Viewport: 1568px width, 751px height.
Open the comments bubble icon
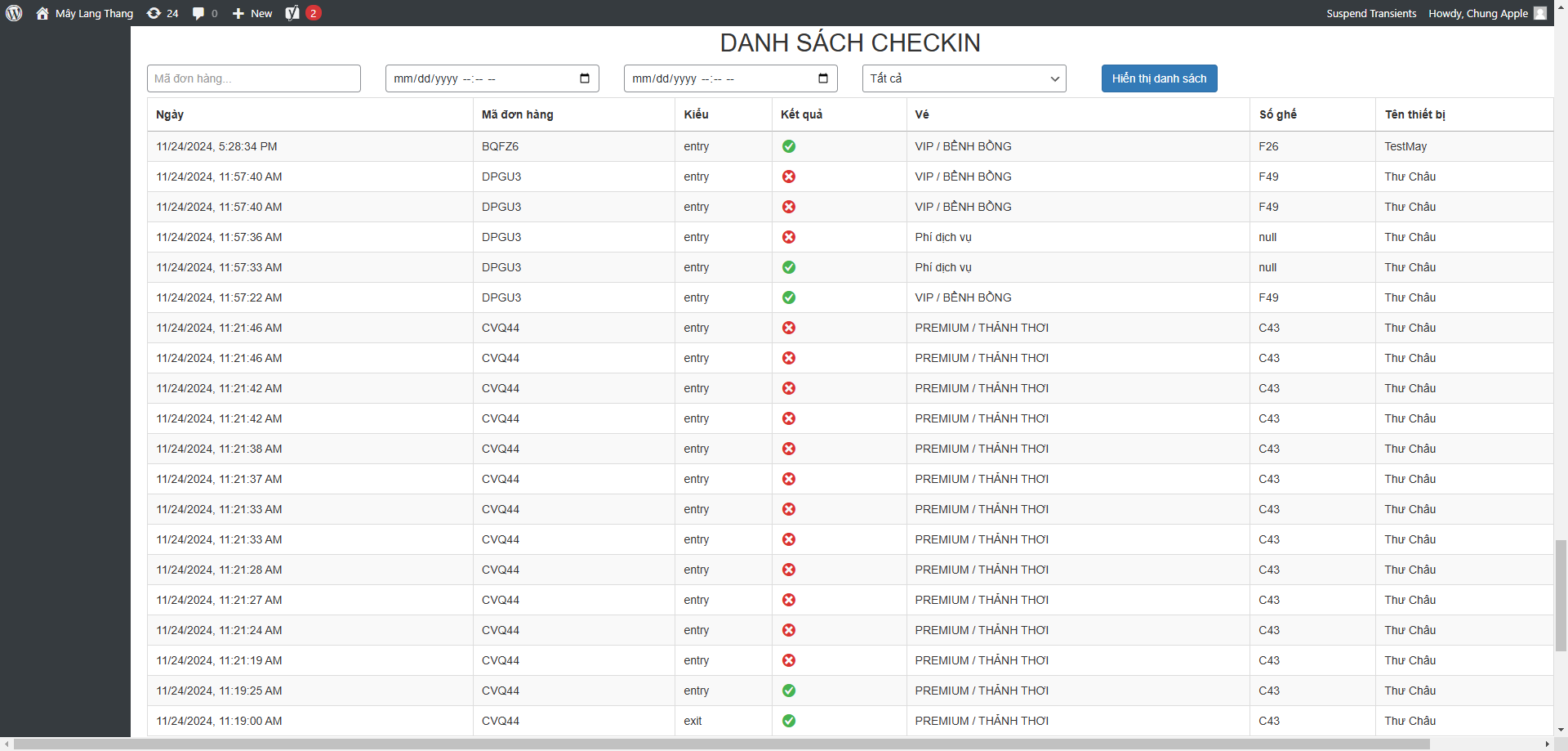coord(198,13)
